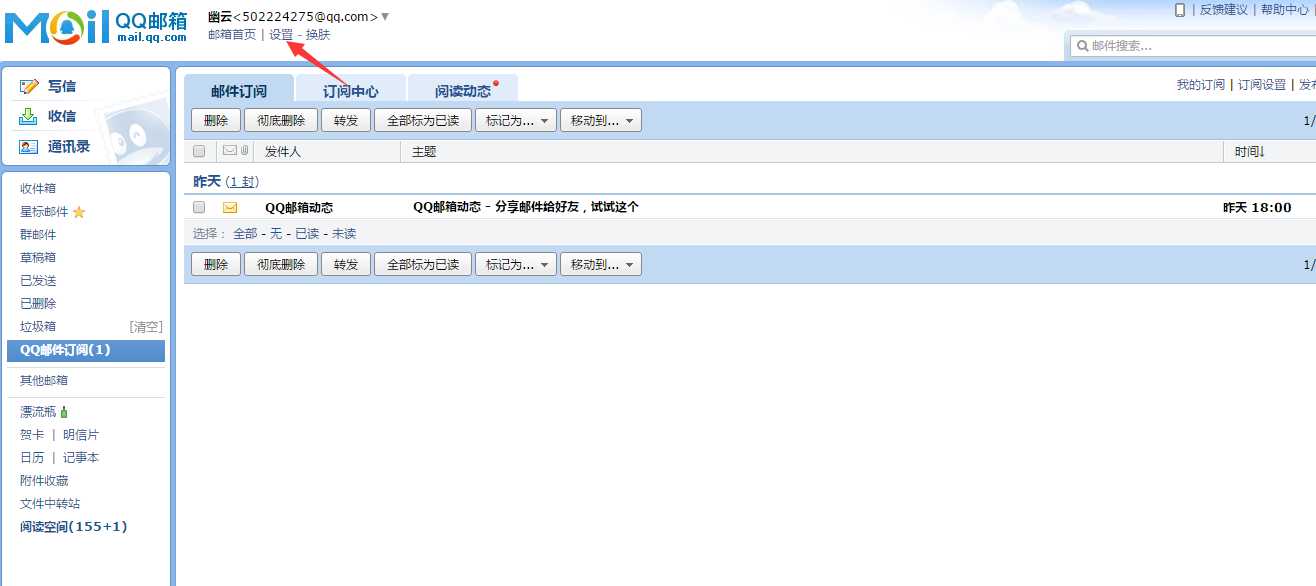Click the 收信 receive mail tray icon

point(29,116)
